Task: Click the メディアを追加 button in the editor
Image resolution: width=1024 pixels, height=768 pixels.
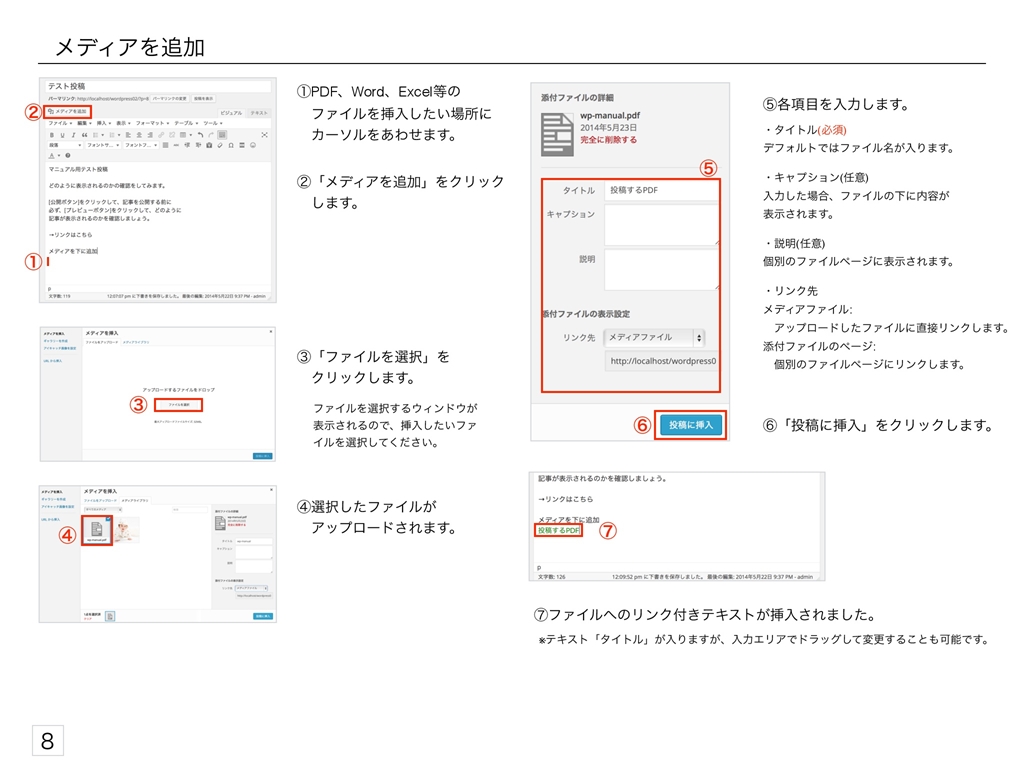Action: point(69,111)
